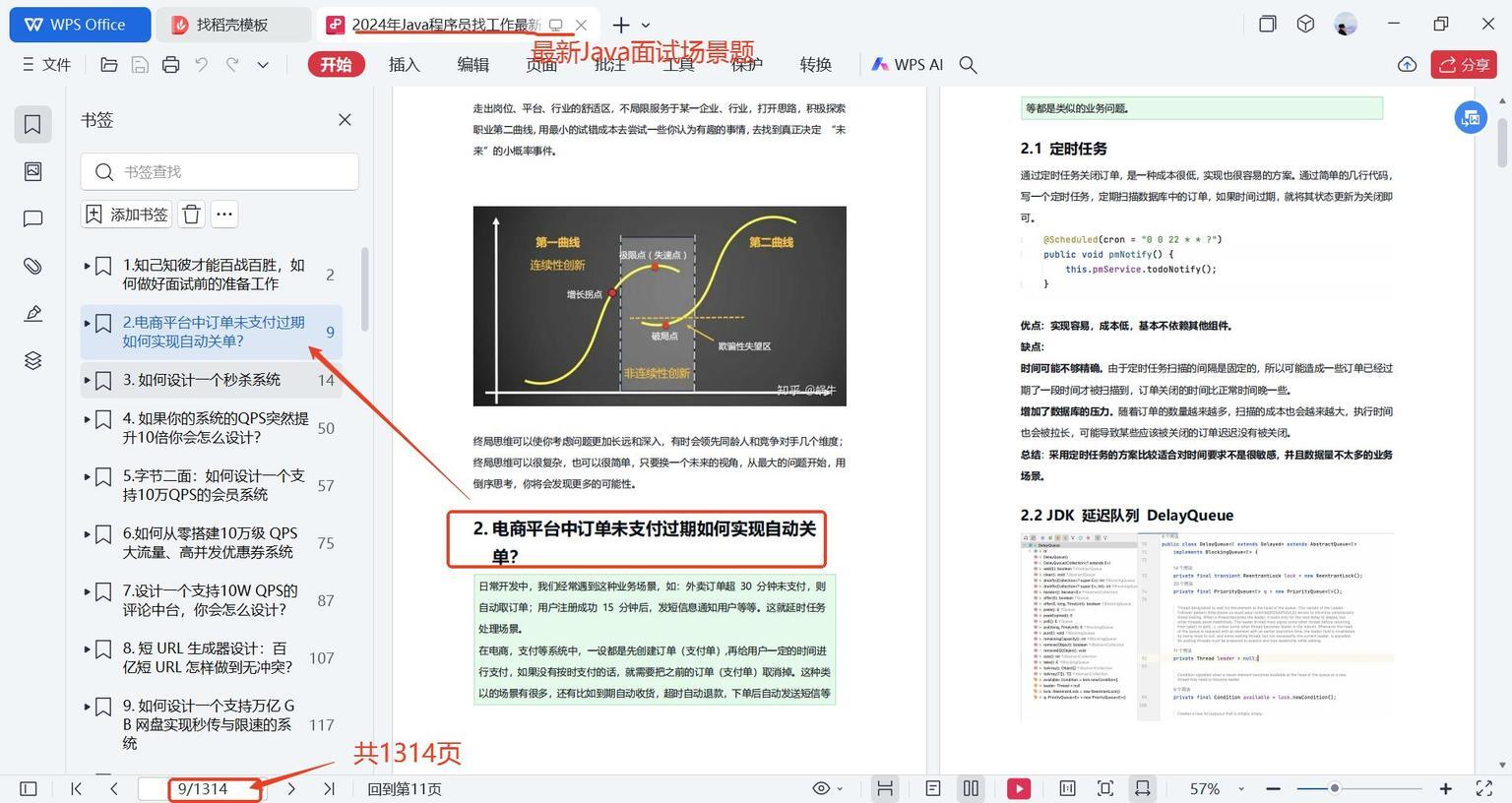1512x803 pixels.
Task: Open the layers panel in left sidebar
Action: (32, 360)
